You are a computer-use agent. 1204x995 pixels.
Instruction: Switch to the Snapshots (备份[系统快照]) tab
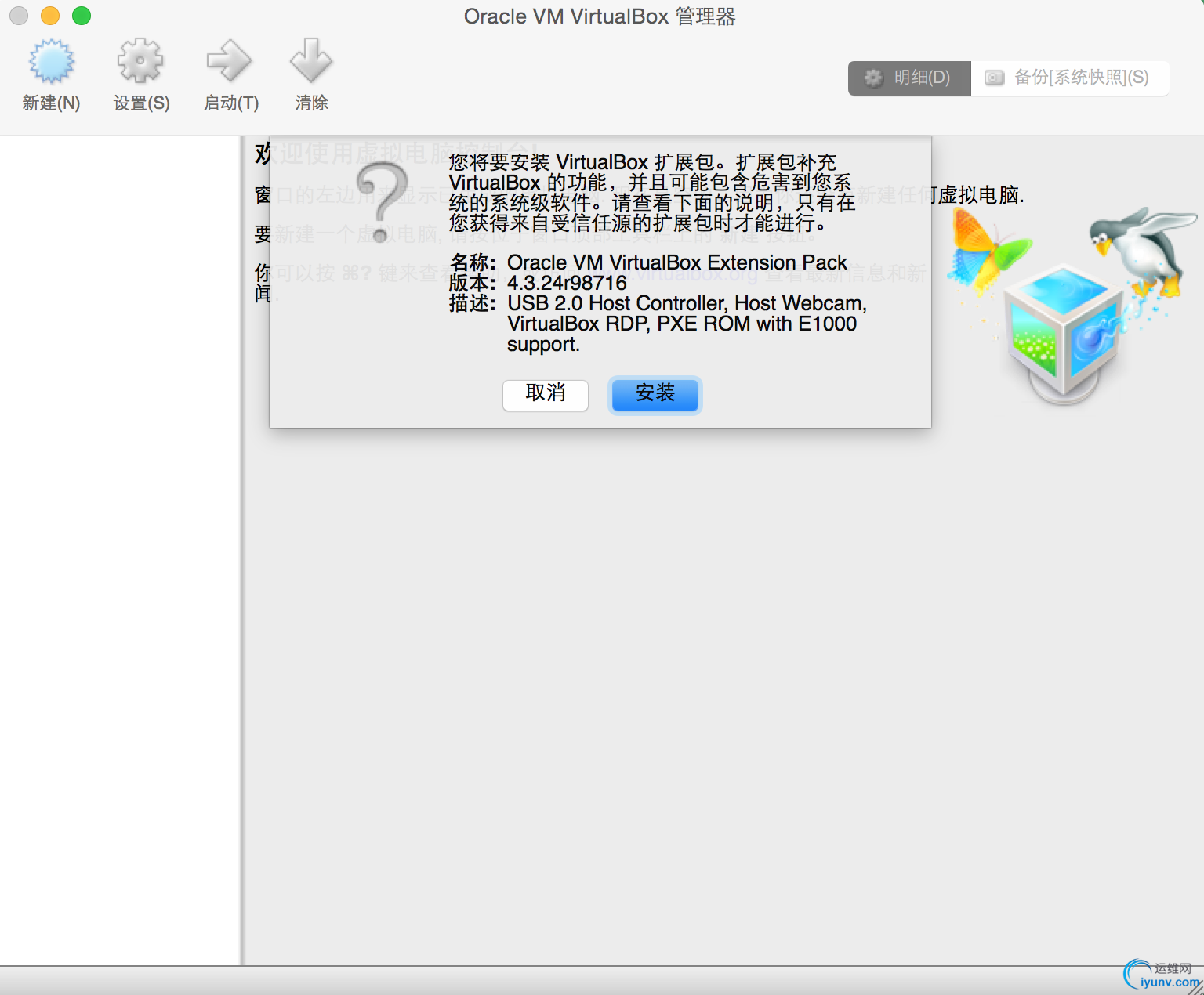1070,78
